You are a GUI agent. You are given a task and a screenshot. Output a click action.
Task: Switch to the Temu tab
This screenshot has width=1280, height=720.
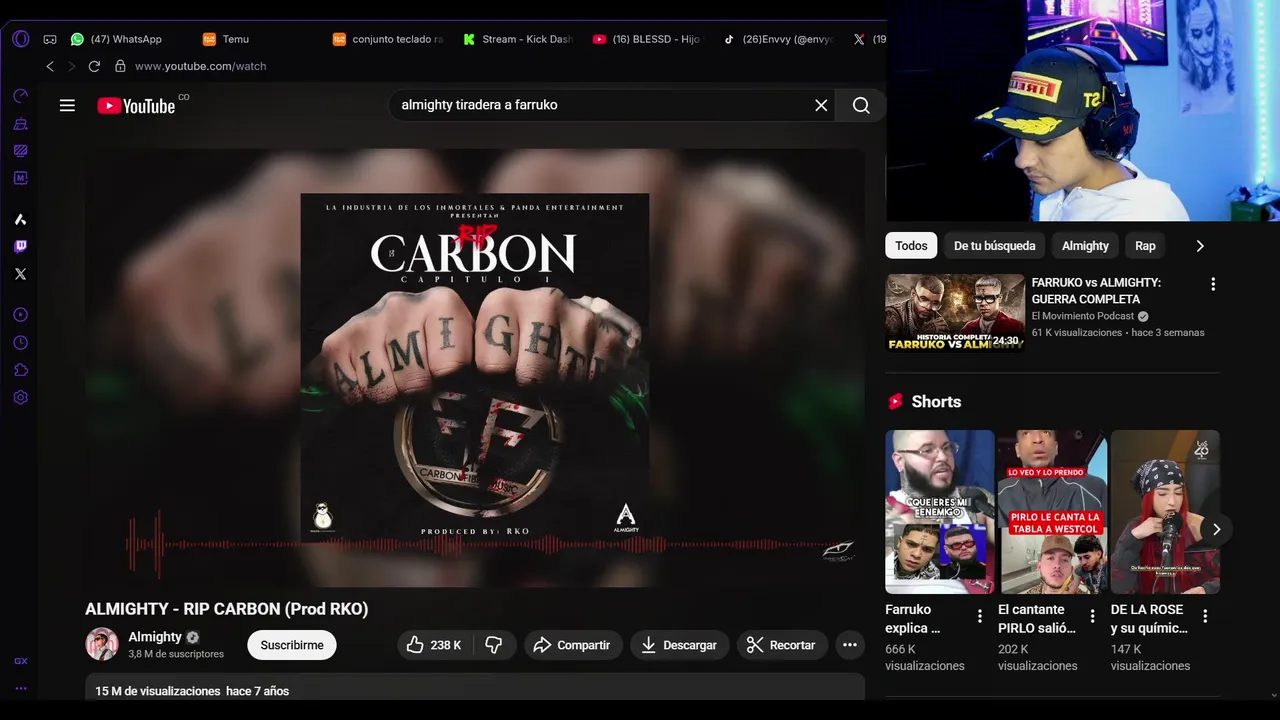click(x=227, y=39)
